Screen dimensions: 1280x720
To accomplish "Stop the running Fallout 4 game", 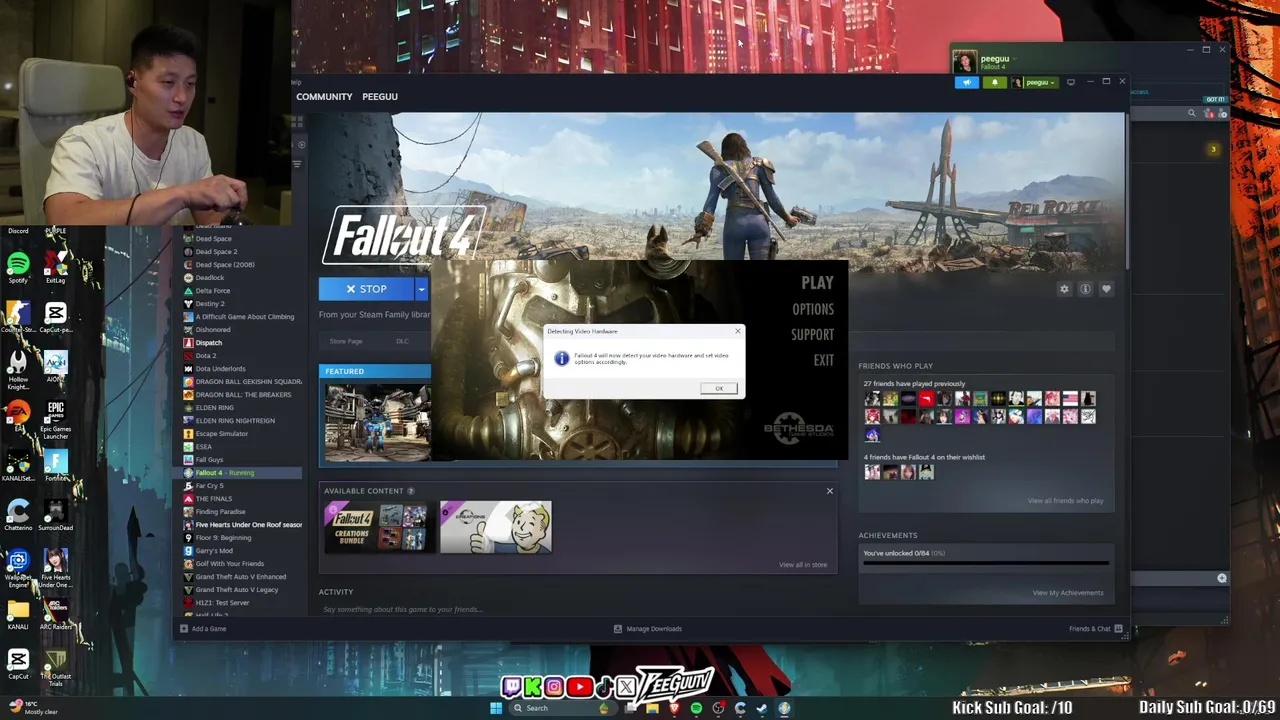I will 366,289.
